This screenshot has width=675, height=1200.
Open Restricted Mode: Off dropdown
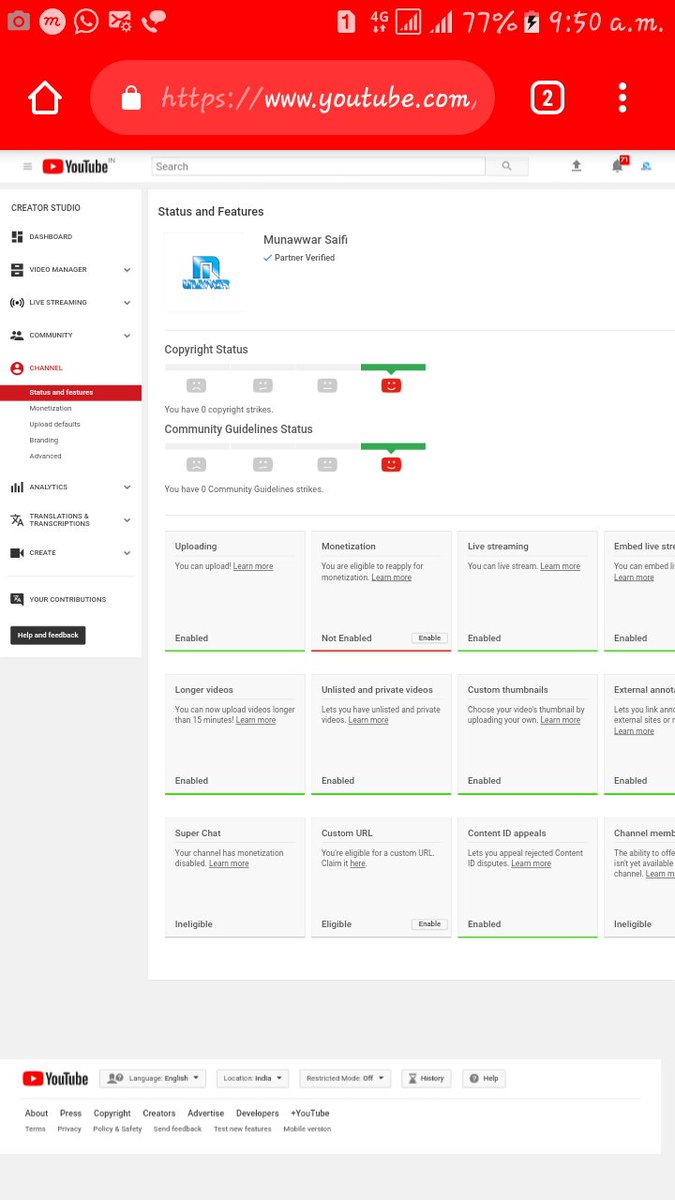344,1079
